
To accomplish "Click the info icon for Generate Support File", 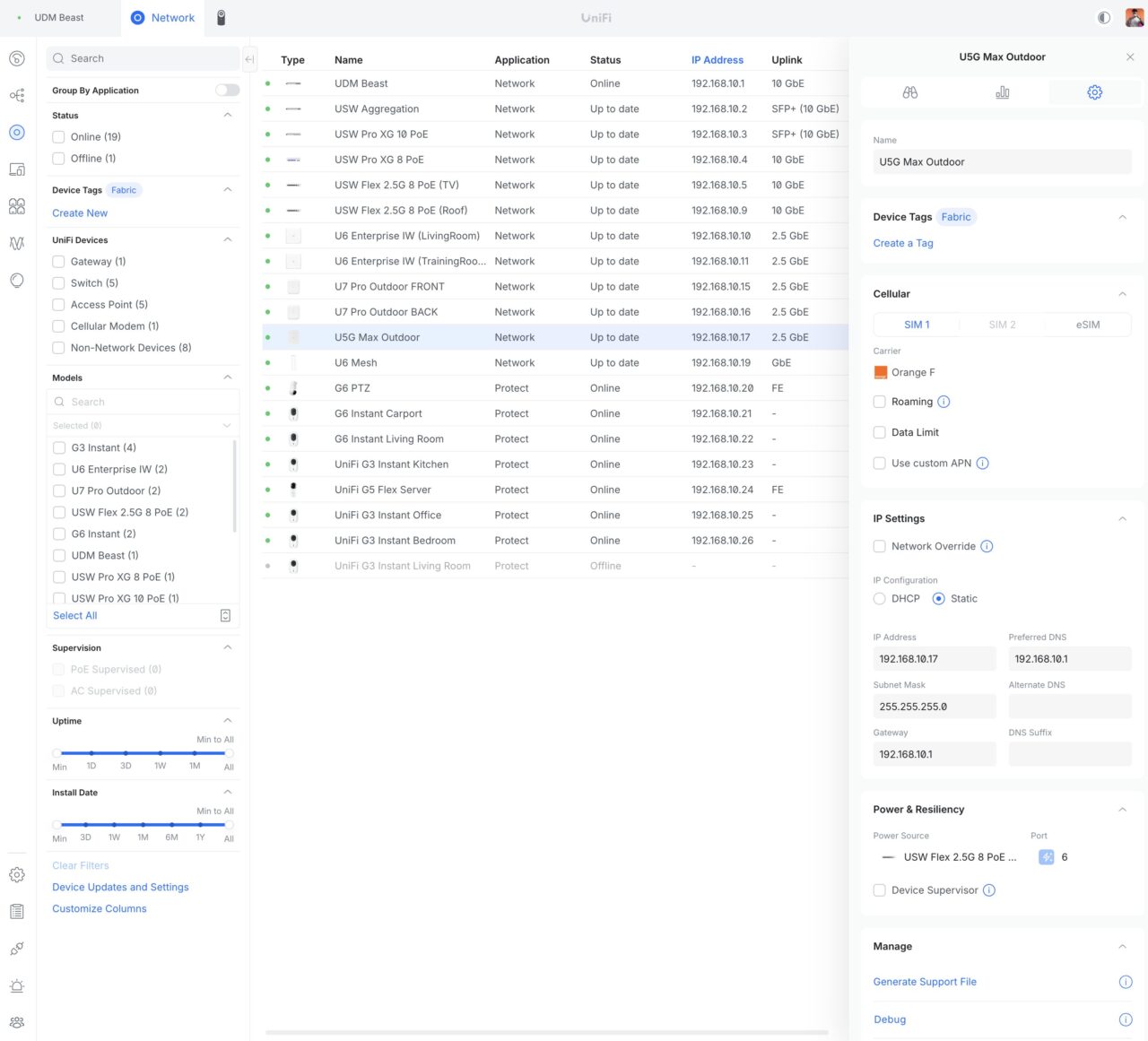I will pos(1126,982).
